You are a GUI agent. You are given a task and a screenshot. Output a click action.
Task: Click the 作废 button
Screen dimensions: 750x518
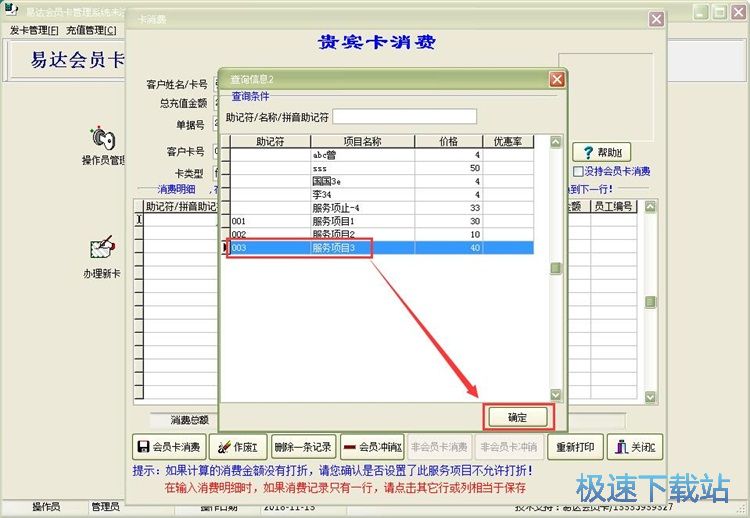pyautogui.click(x=238, y=447)
